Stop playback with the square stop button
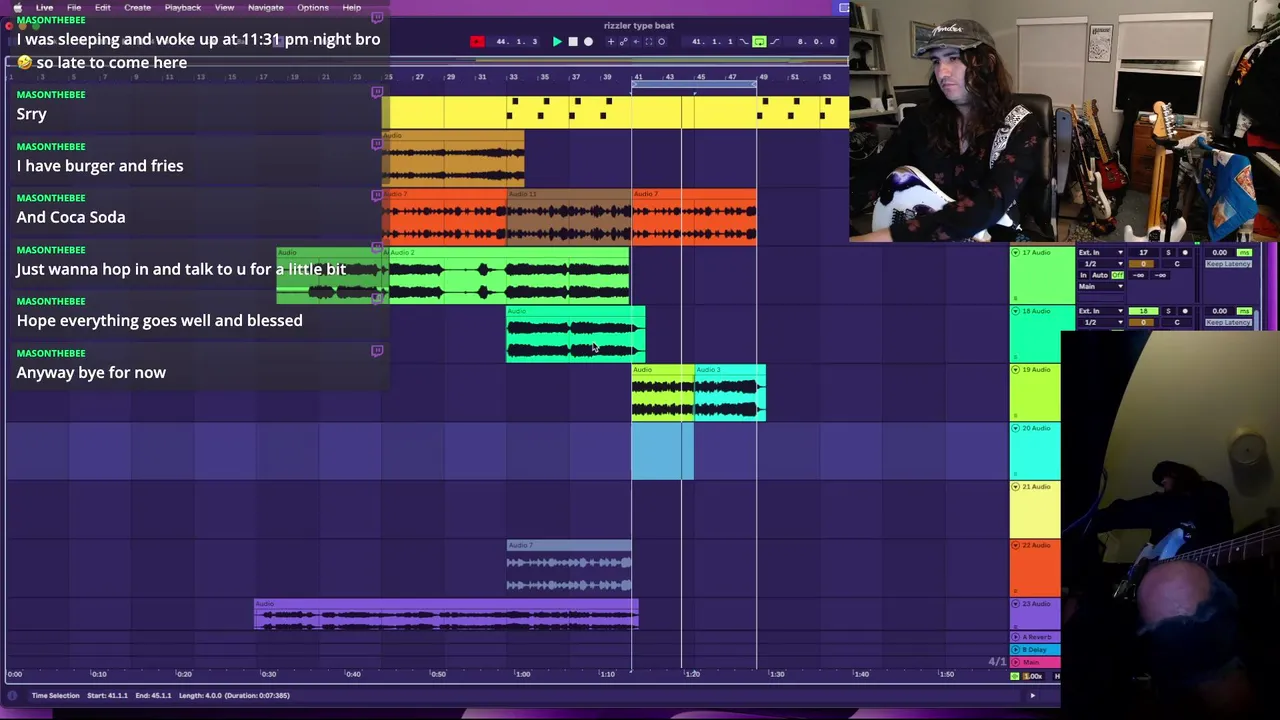Image resolution: width=1280 pixels, height=720 pixels. click(x=573, y=41)
